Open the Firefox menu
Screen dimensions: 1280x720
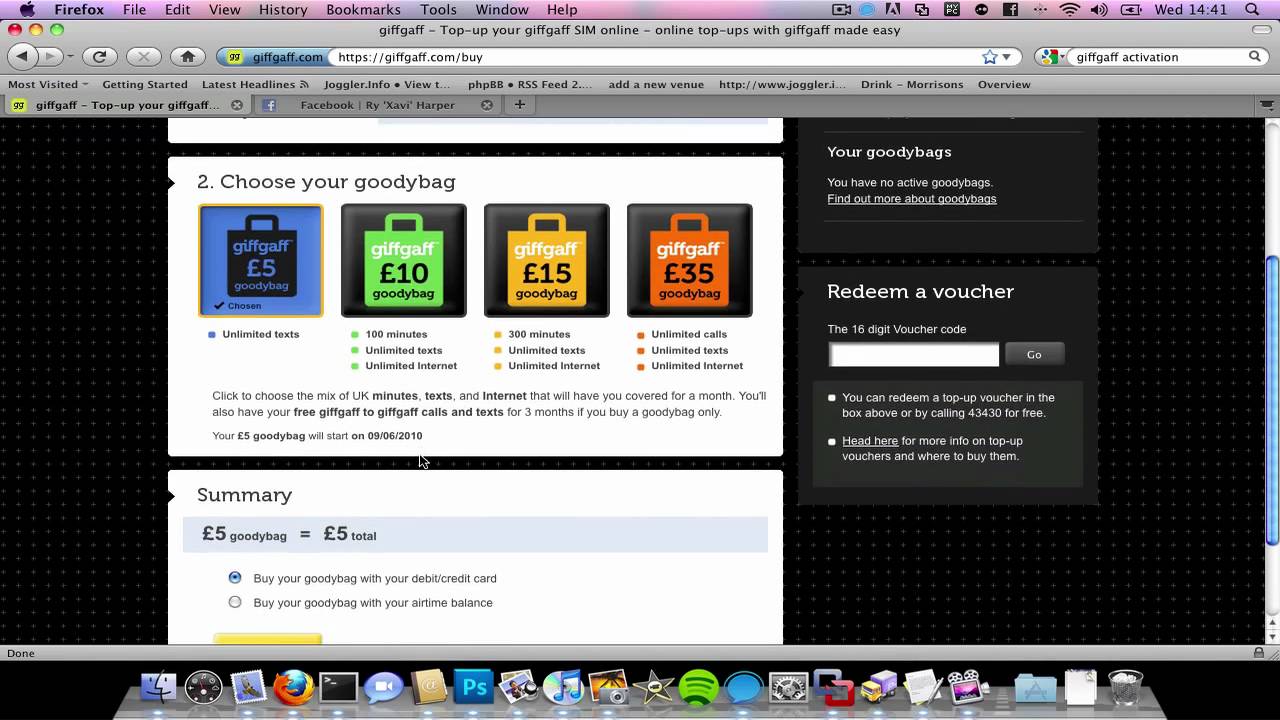click(79, 10)
